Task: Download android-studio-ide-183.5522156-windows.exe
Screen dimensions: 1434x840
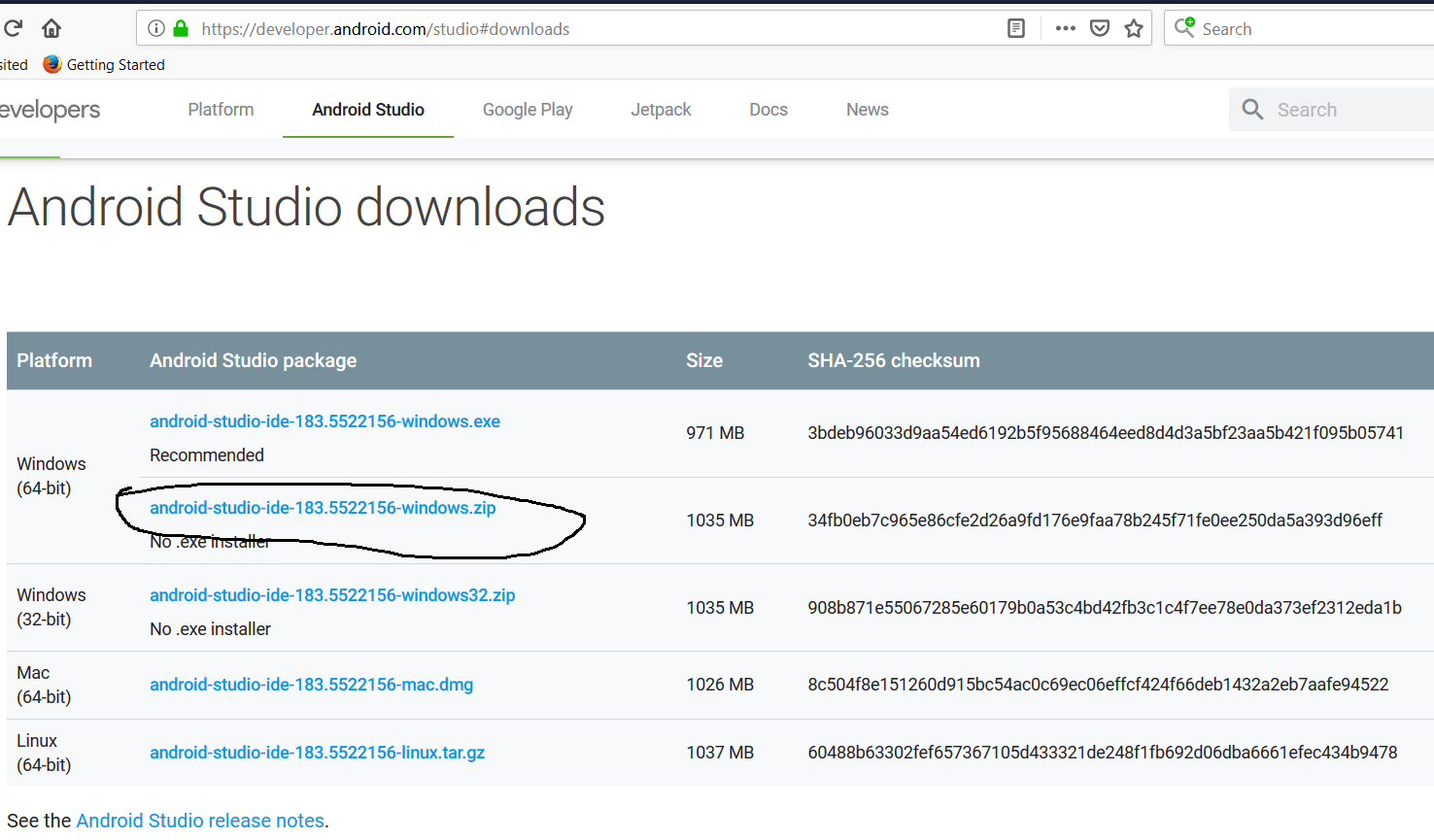Action: (x=324, y=421)
